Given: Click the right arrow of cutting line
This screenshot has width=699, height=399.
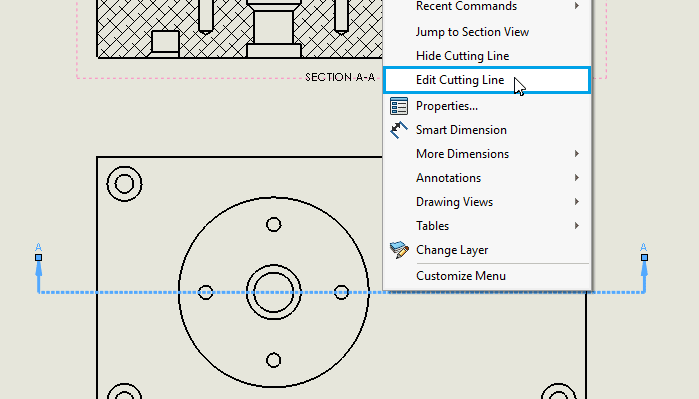Looking at the screenshot, I should (x=645, y=274).
